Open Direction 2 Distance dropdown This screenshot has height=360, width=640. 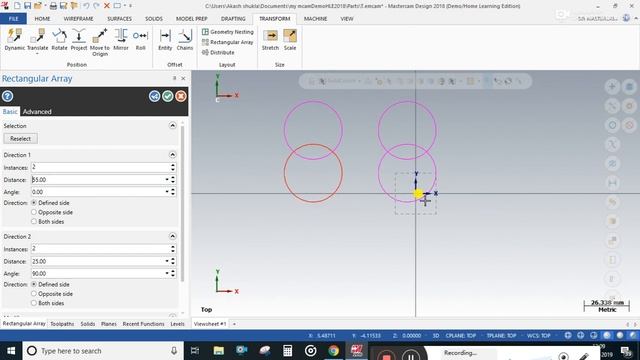coord(167,261)
